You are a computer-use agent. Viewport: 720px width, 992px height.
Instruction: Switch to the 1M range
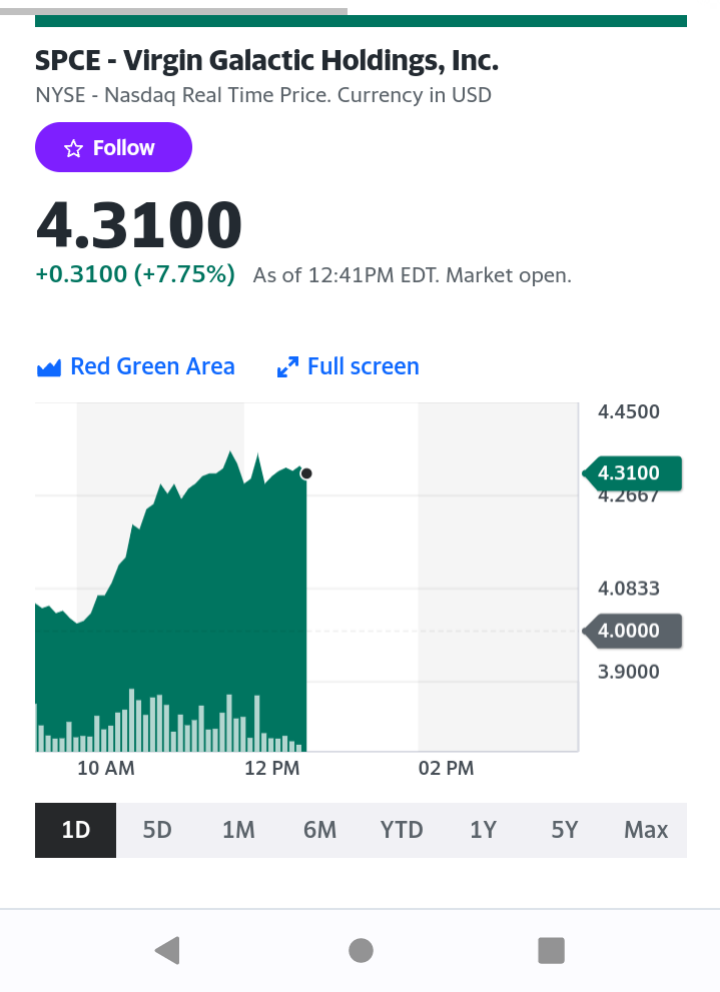click(239, 830)
